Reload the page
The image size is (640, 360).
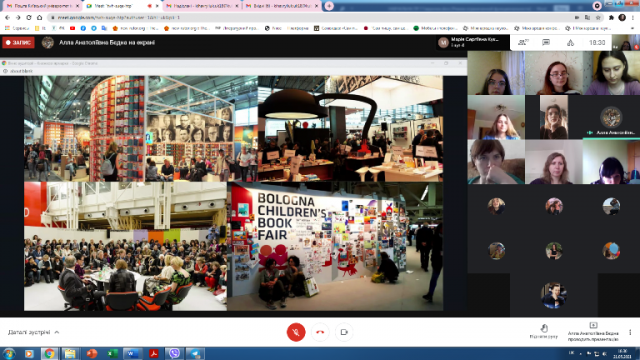pyautogui.click(x=29, y=18)
